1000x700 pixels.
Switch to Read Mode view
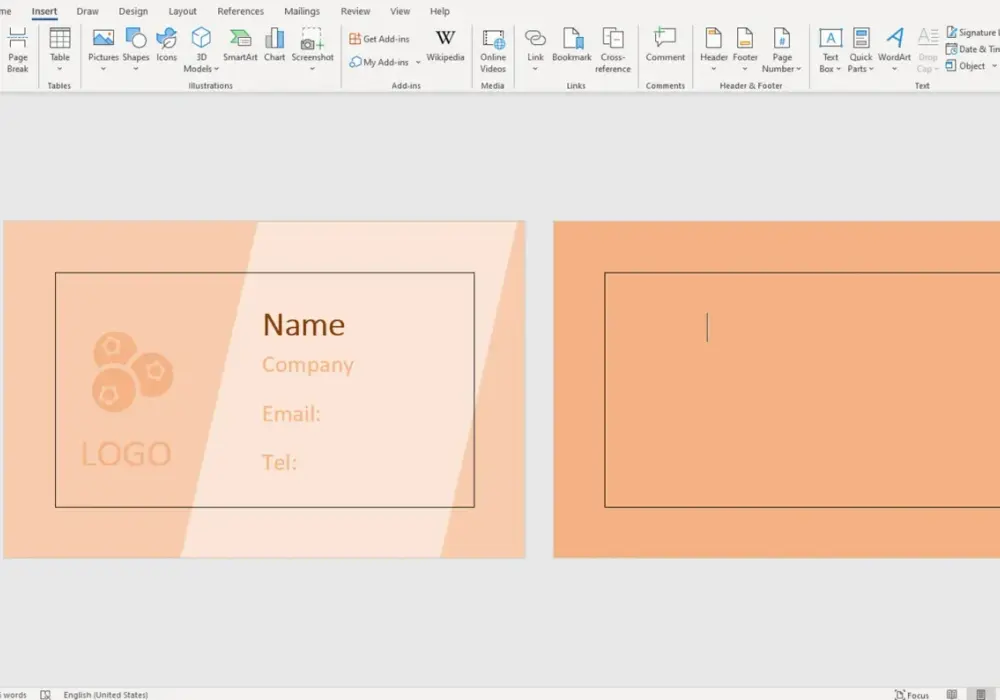[x=952, y=695]
